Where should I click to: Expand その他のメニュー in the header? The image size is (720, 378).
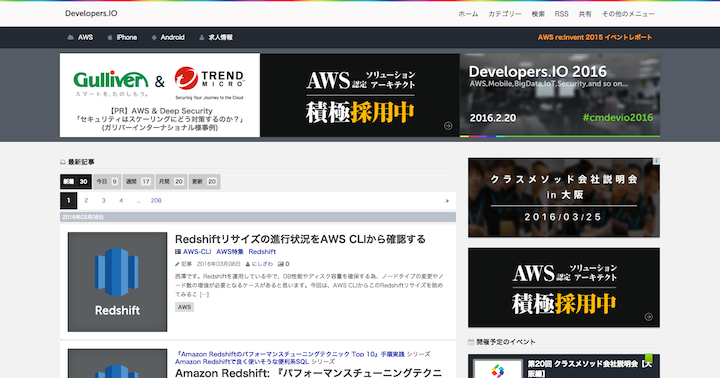coord(628,14)
